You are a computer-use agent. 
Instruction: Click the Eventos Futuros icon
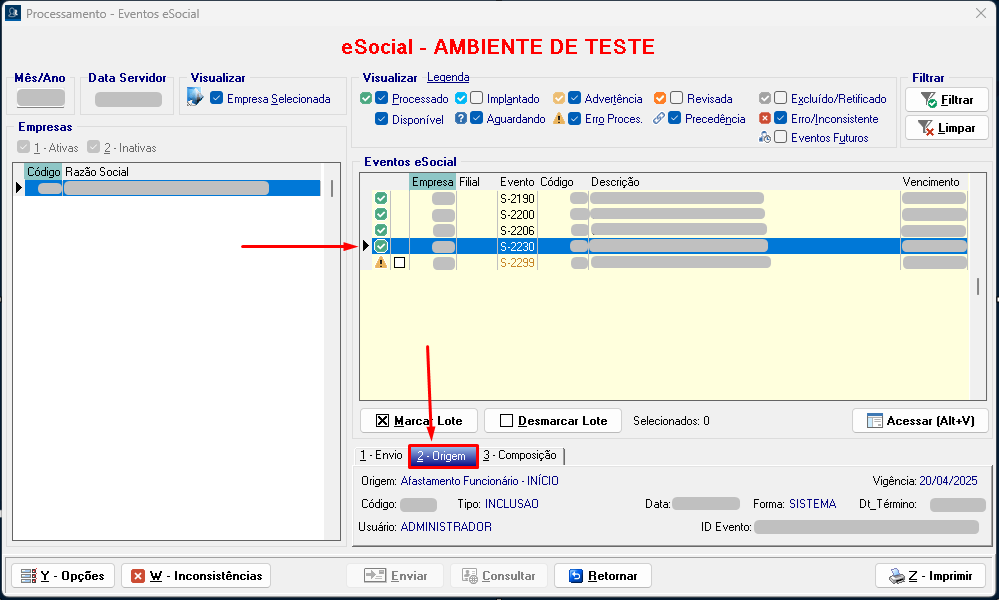[765, 138]
